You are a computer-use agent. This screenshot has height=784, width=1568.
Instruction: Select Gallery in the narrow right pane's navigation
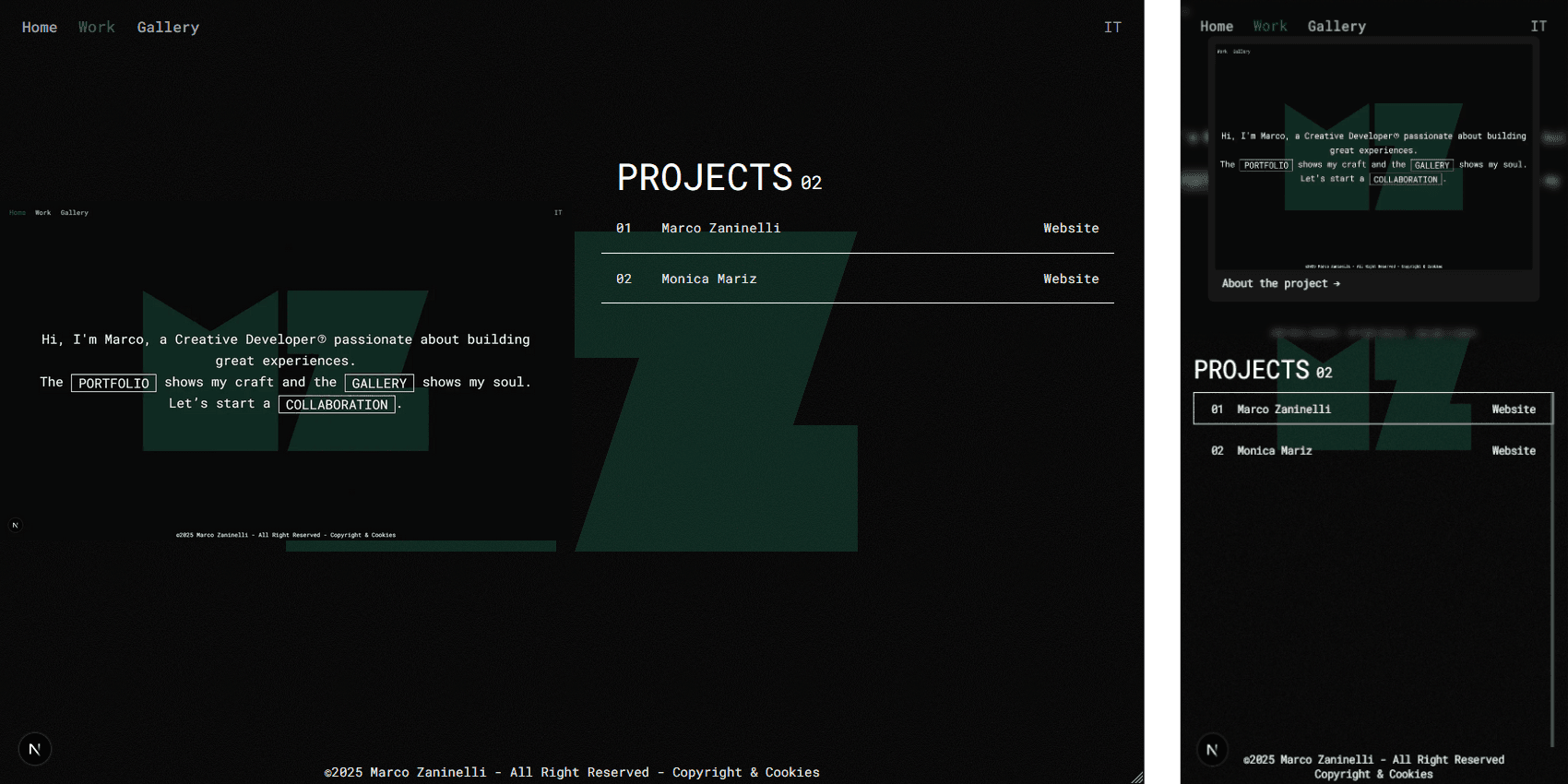click(x=1336, y=27)
